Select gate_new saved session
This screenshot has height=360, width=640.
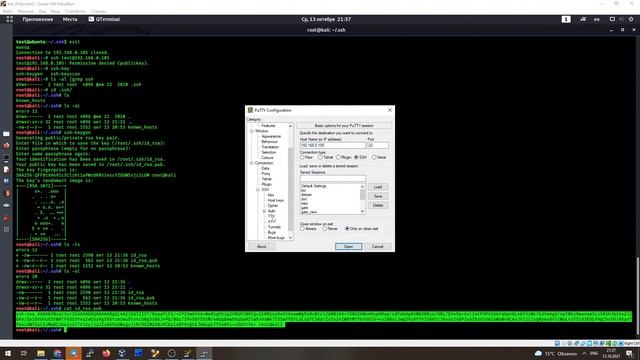(x=309, y=212)
